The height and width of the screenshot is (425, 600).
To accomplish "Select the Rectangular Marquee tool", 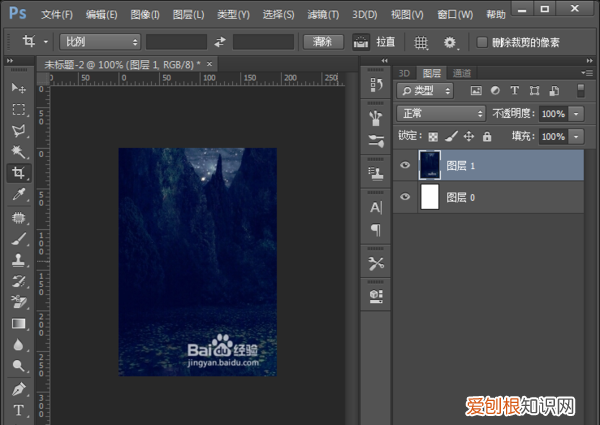I will (x=18, y=109).
